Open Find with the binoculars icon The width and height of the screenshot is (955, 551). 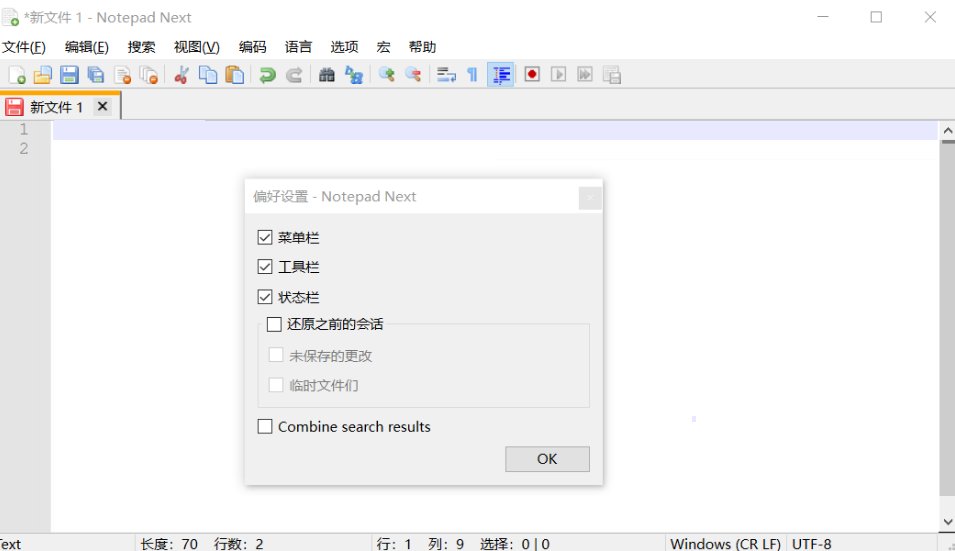pos(326,75)
